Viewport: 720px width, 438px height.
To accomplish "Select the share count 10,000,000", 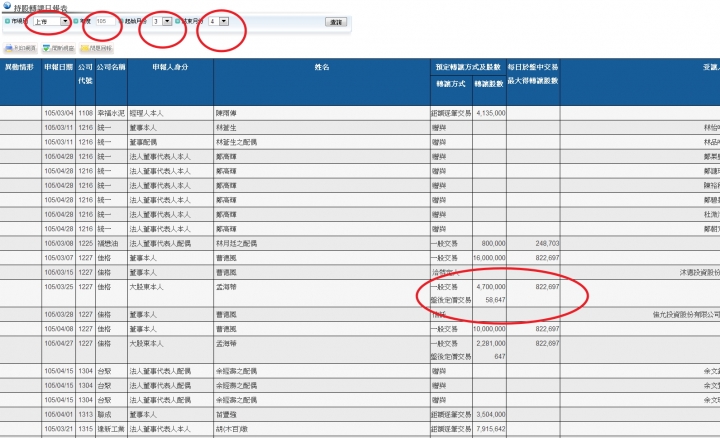I will coord(489,329).
